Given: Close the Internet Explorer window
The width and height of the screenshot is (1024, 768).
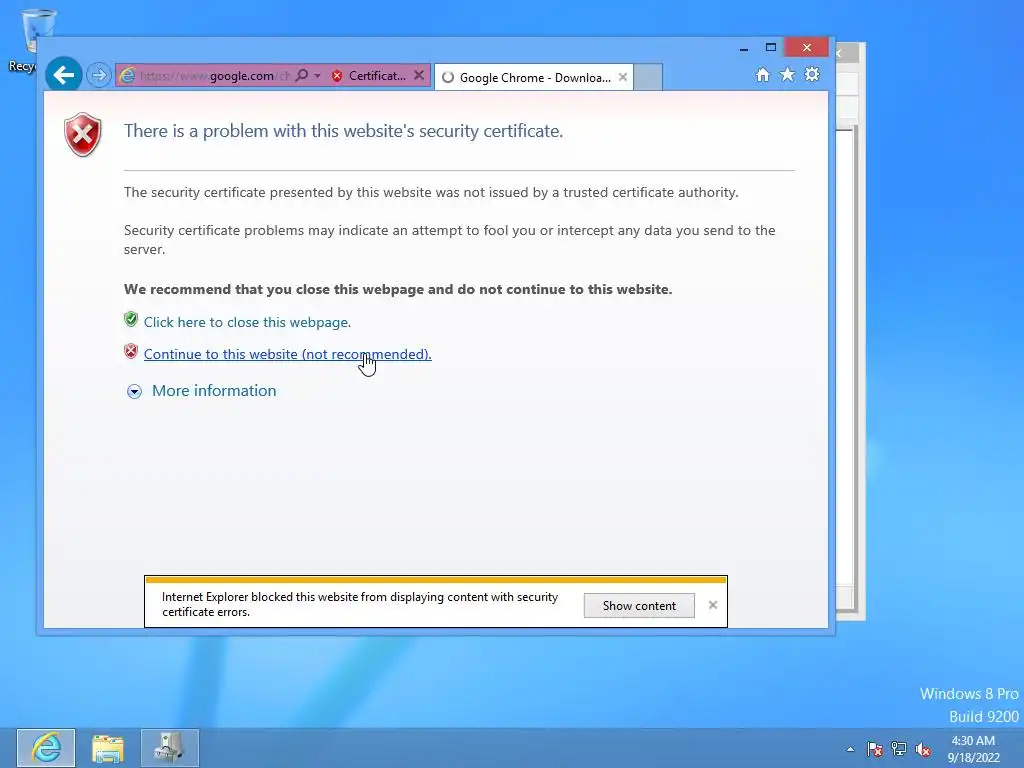Looking at the screenshot, I should click(x=807, y=48).
